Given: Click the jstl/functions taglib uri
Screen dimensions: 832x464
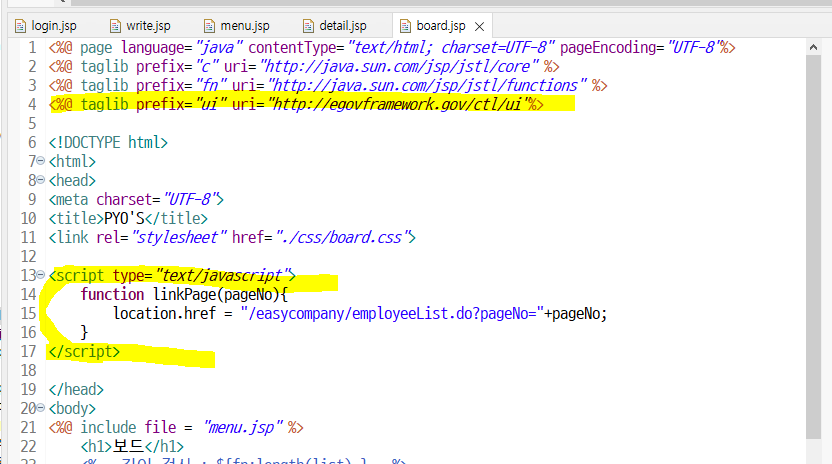Looking at the screenshot, I should (x=427, y=85).
